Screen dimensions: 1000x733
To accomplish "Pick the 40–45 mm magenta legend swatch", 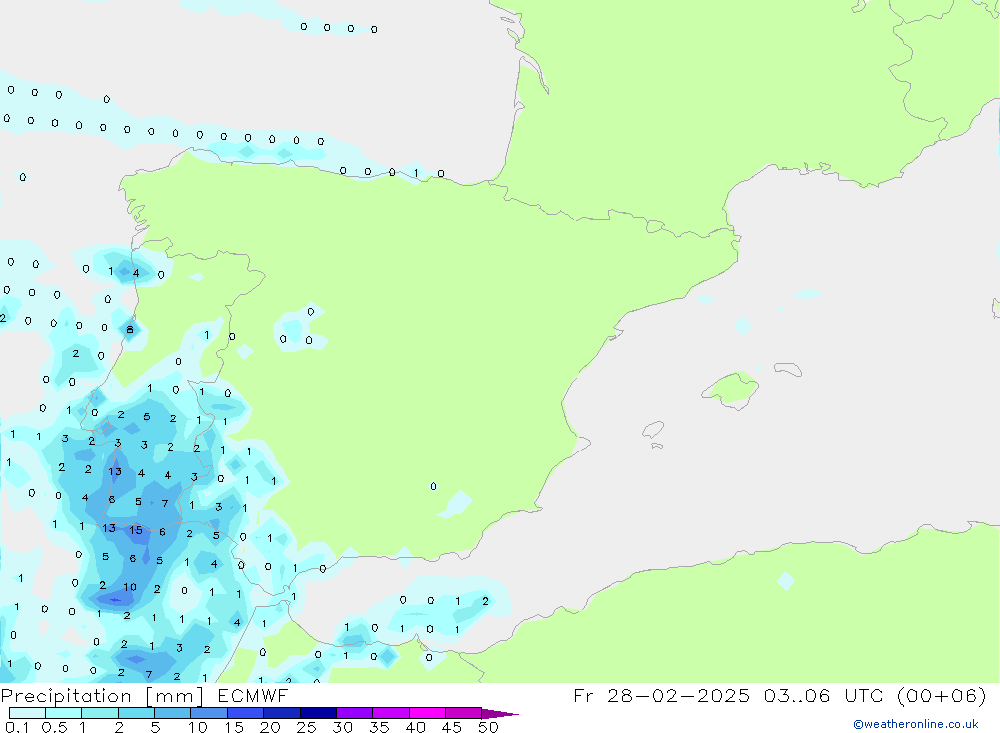I will pyautogui.click(x=427, y=713).
